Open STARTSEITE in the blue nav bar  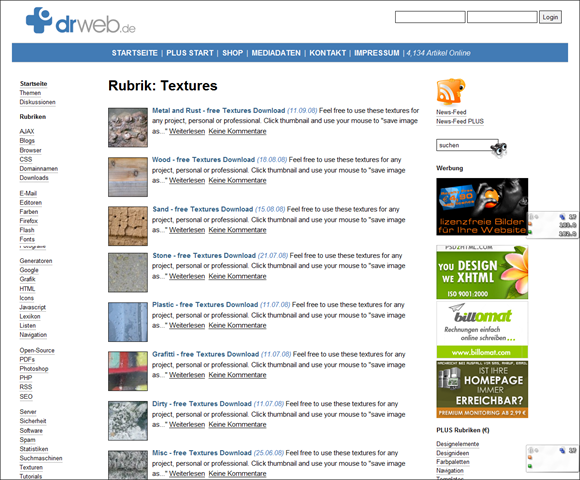tap(135, 53)
